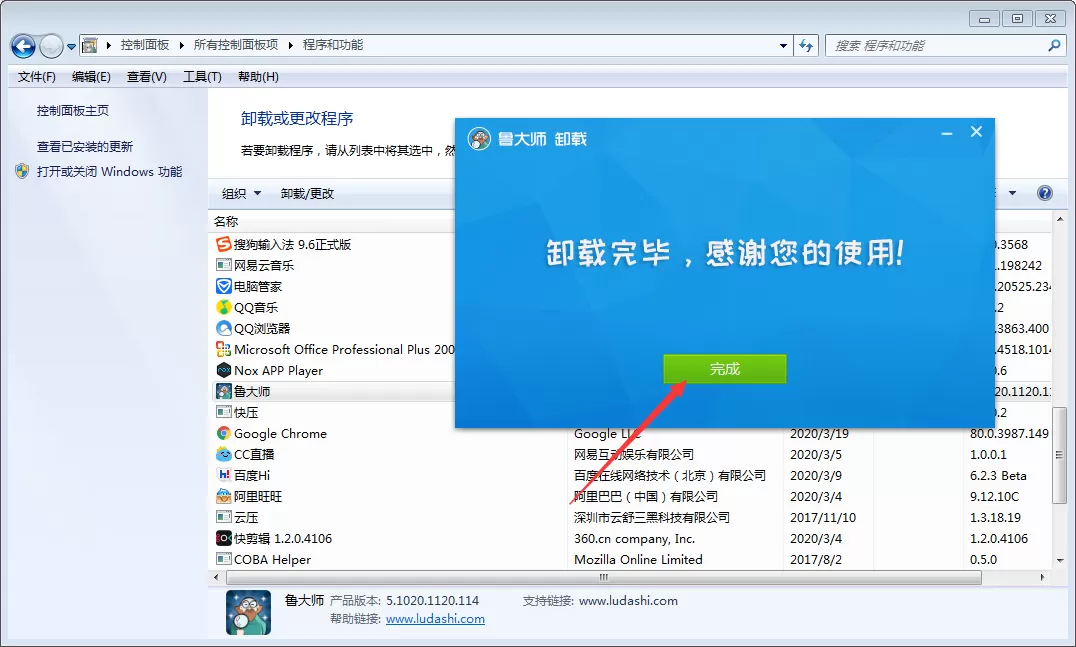Select the 电脑管家 shield icon
Viewport: 1076px width, 647px height.
point(223,286)
